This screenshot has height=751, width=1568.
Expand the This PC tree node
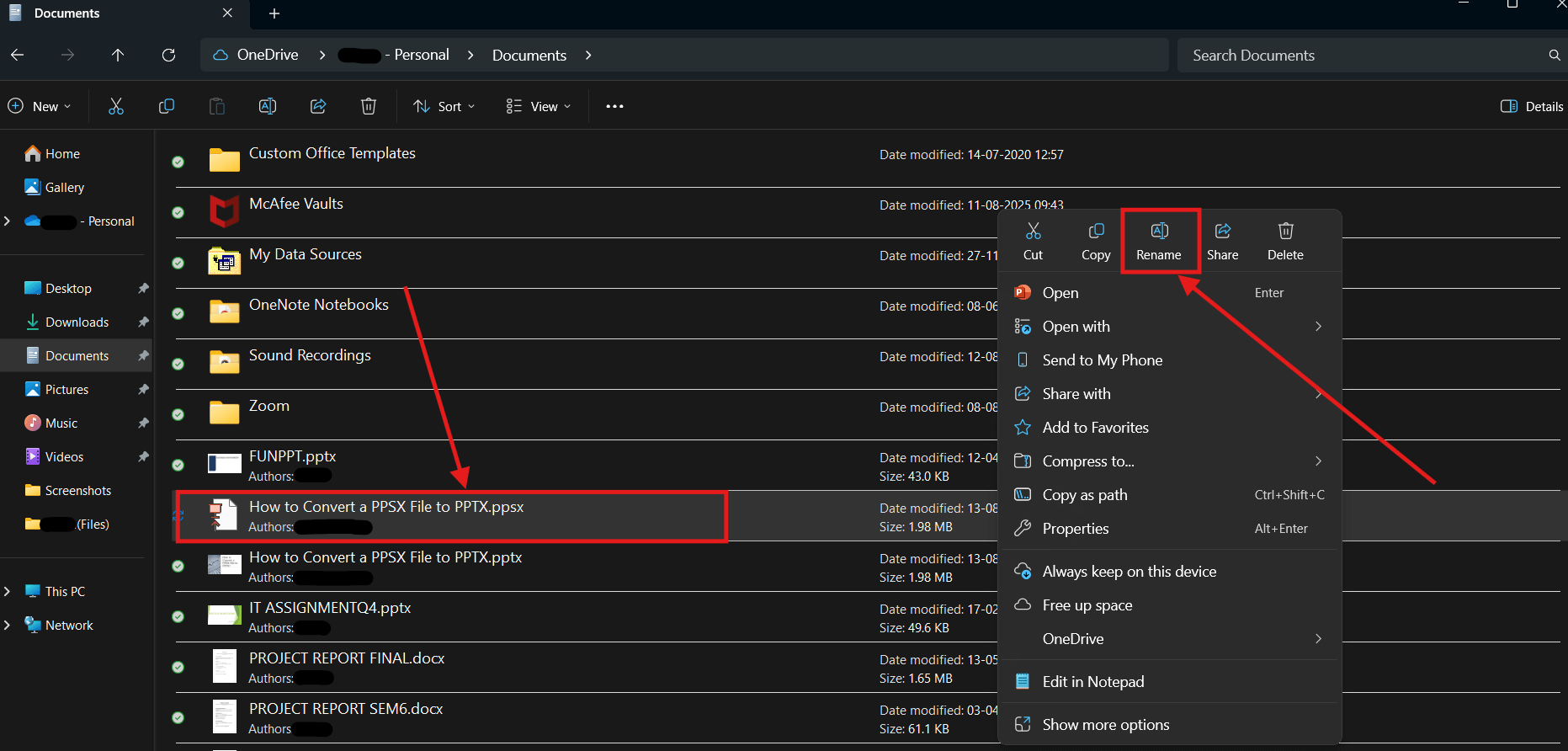click(x=8, y=591)
